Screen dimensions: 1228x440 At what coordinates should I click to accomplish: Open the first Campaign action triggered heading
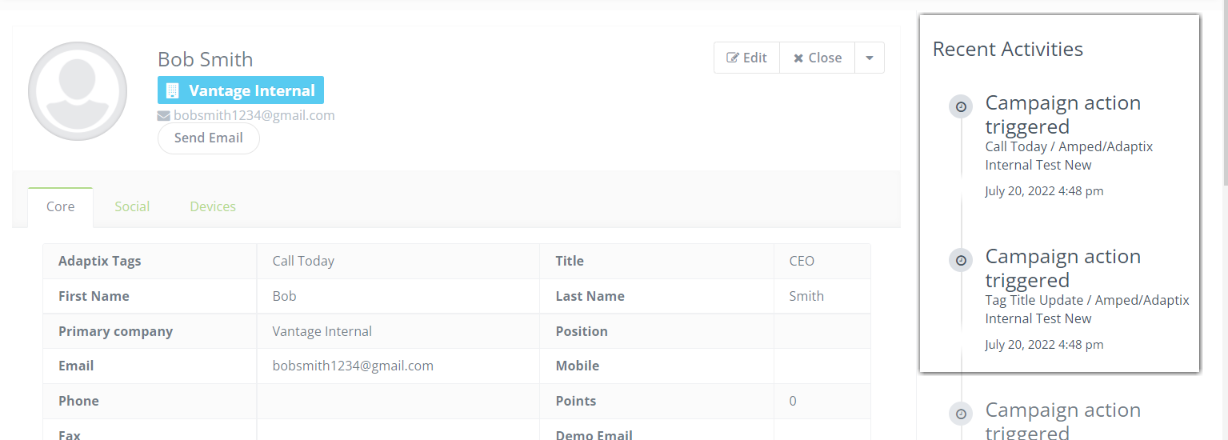tap(1062, 114)
